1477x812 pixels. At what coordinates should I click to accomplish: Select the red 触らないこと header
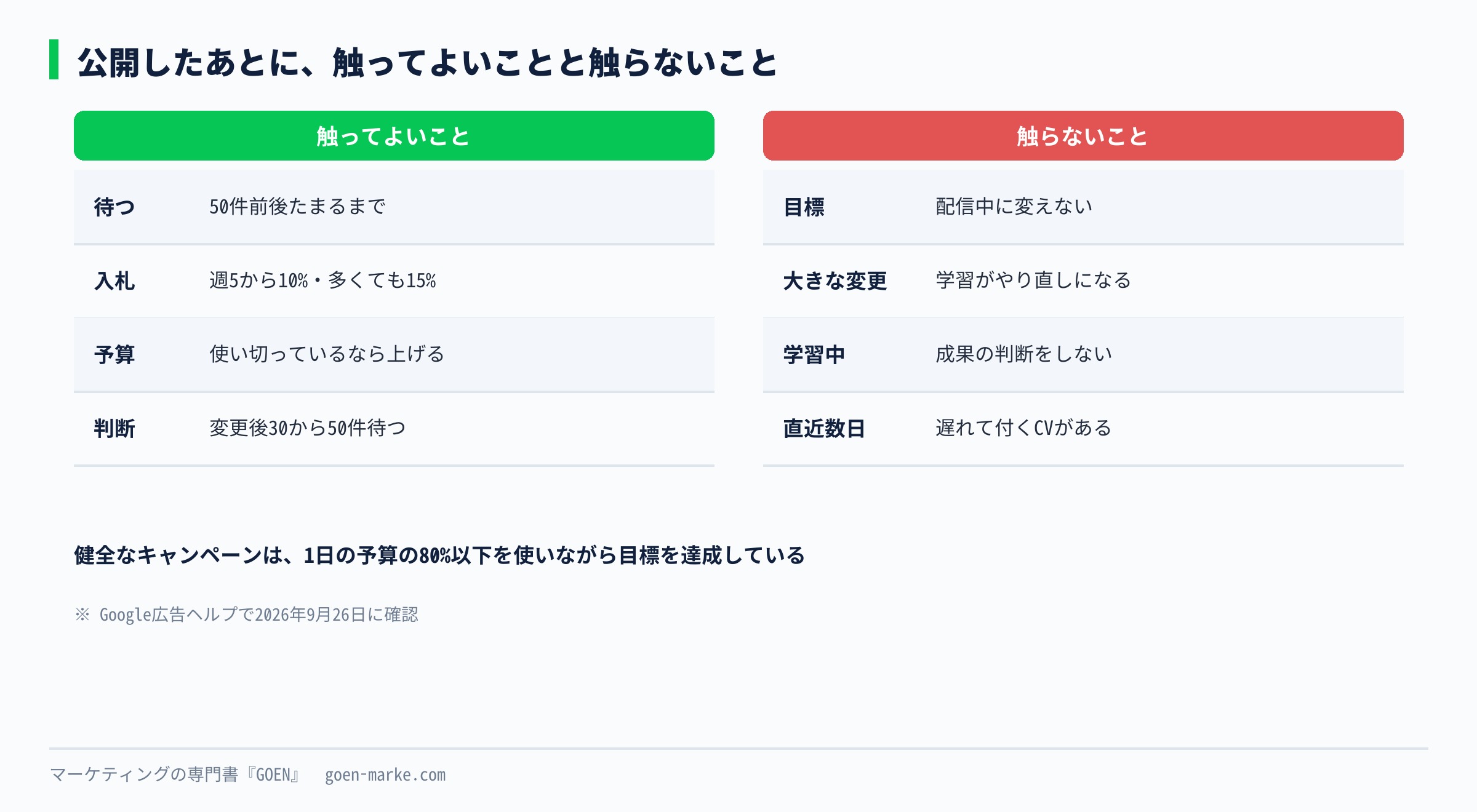[x=1083, y=136]
